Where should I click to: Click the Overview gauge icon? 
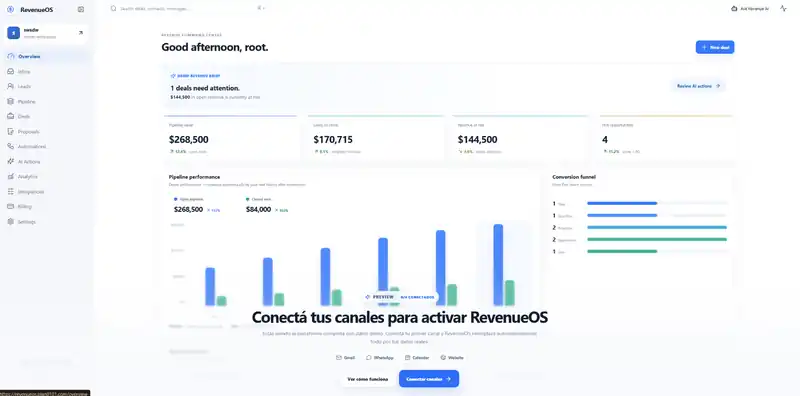[11, 56]
